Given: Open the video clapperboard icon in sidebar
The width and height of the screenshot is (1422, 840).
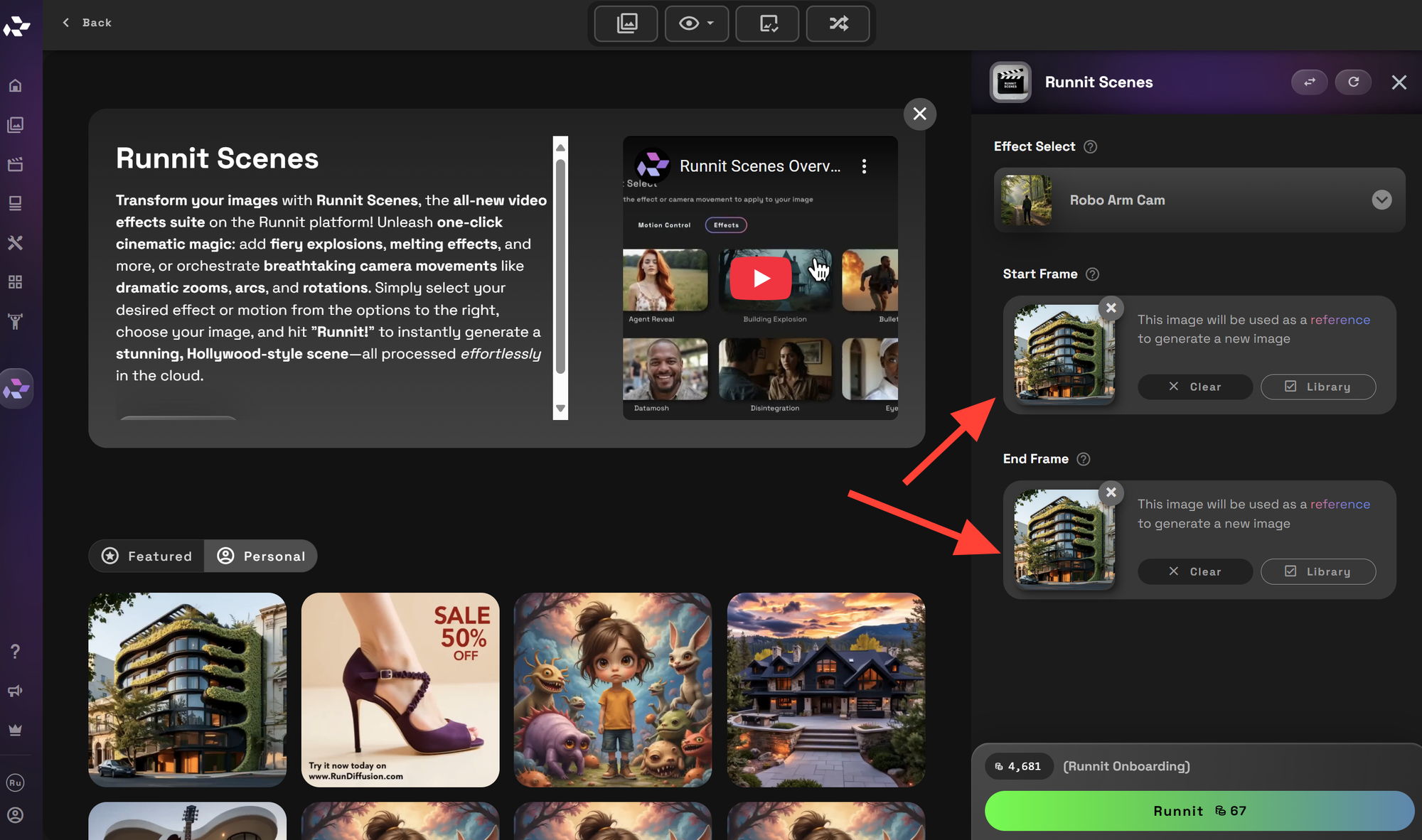Looking at the screenshot, I should pos(16,164).
